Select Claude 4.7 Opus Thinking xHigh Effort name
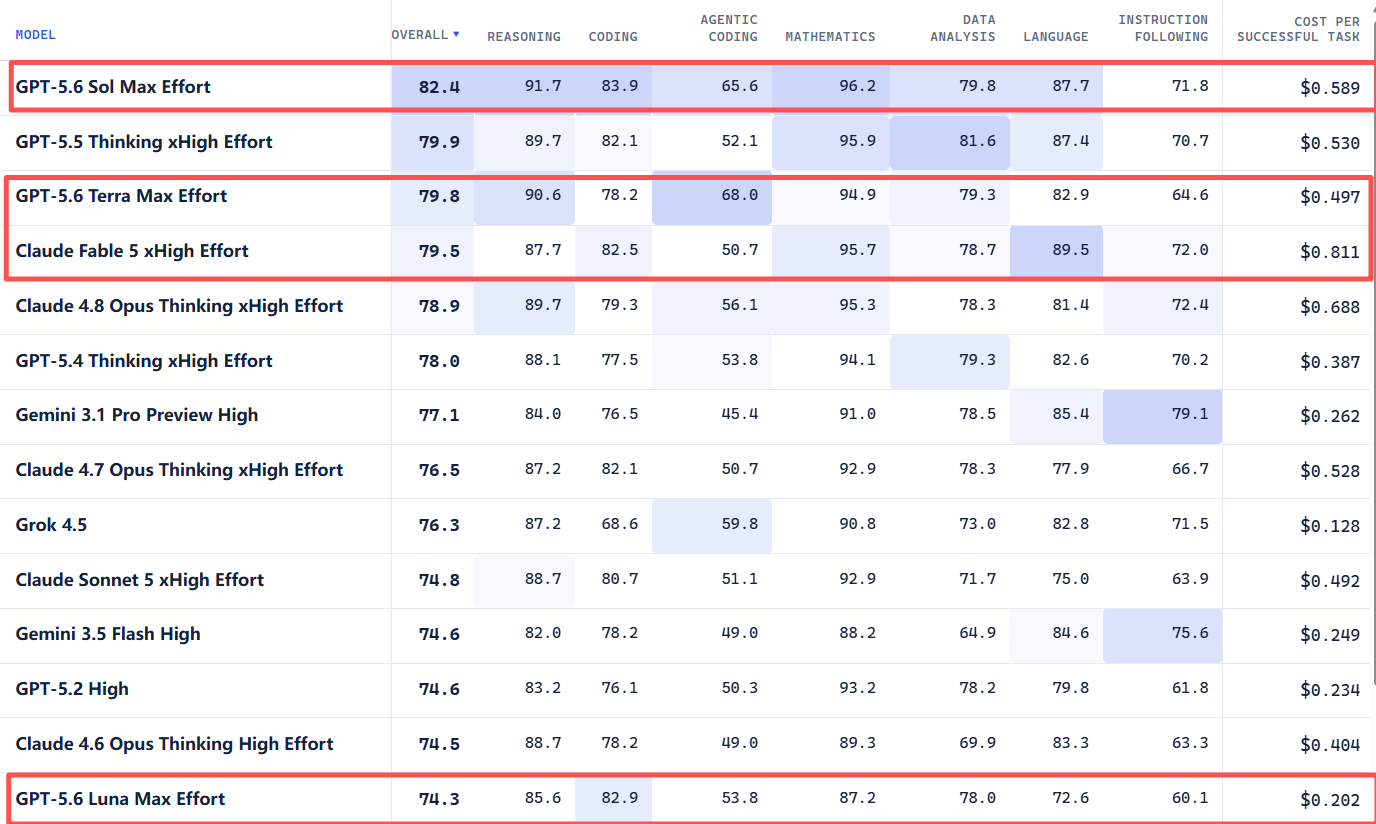1376x824 pixels. tap(179, 470)
